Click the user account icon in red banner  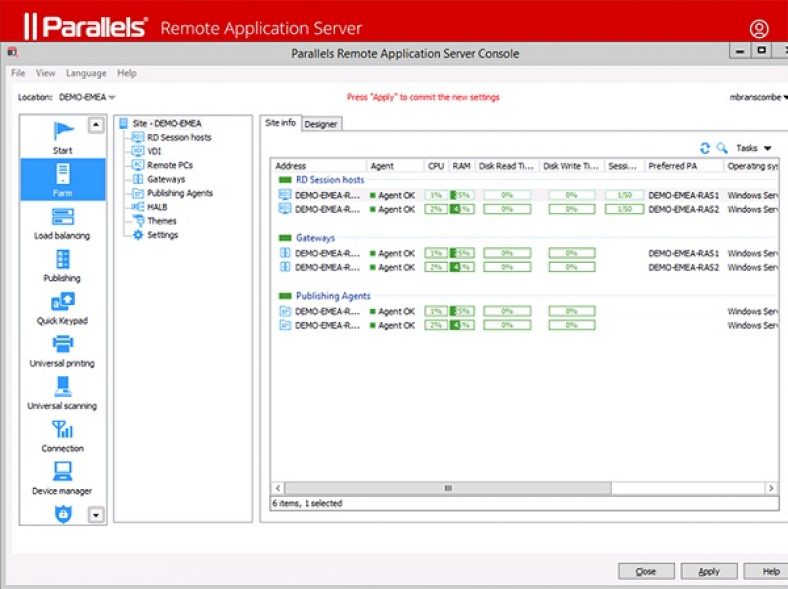759,28
